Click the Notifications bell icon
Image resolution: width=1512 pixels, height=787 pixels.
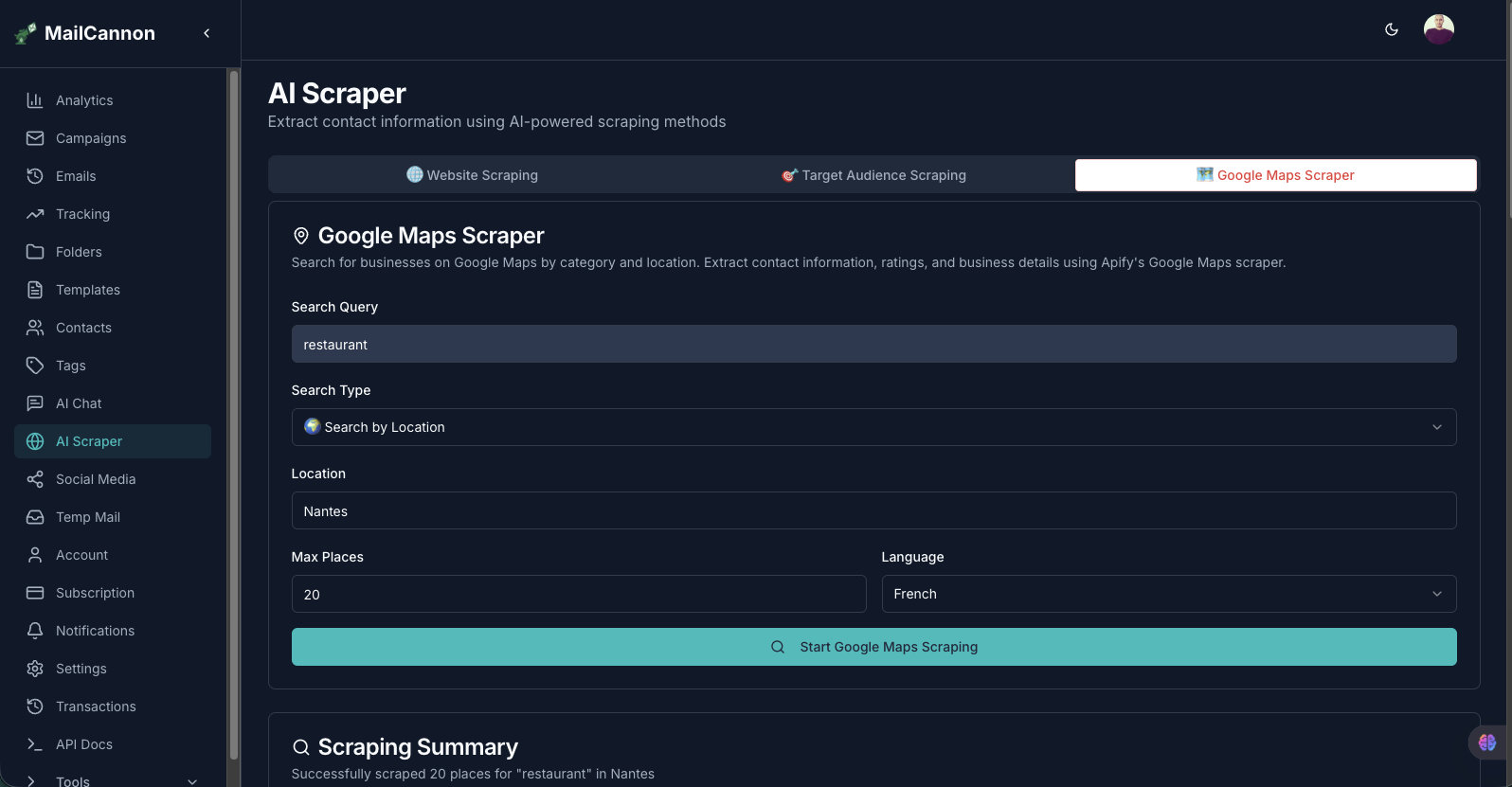35,631
